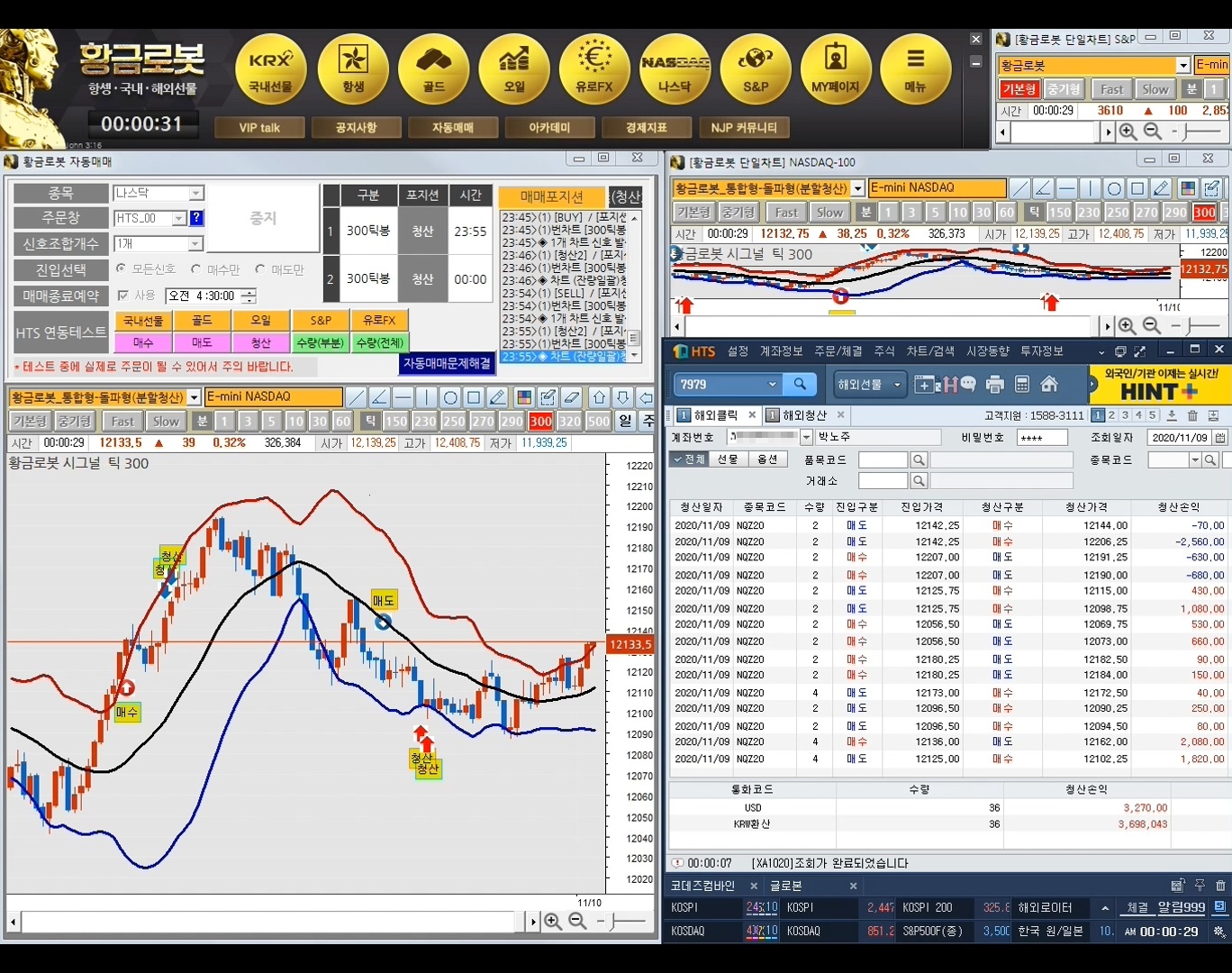Click 자동매매 button in top bar
The width and height of the screenshot is (1232, 973).
coord(453,128)
